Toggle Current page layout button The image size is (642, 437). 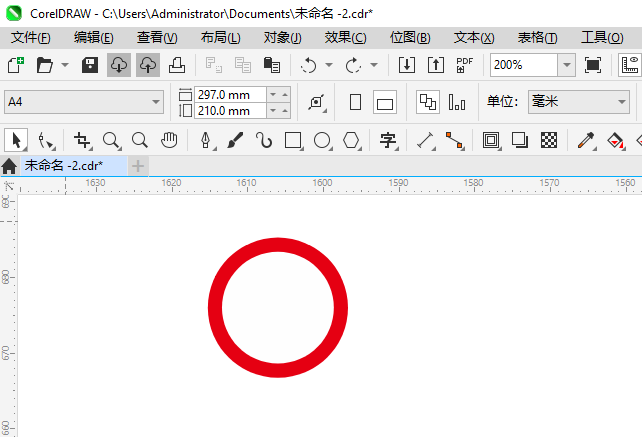point(457,102)
